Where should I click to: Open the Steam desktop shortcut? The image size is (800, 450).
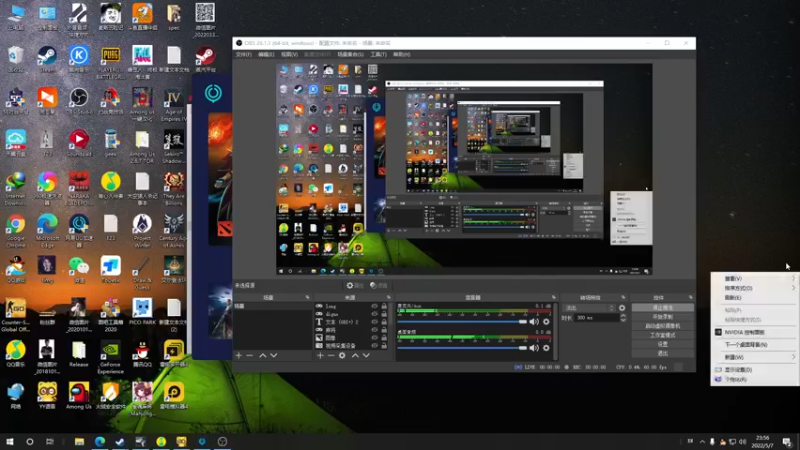47,59
